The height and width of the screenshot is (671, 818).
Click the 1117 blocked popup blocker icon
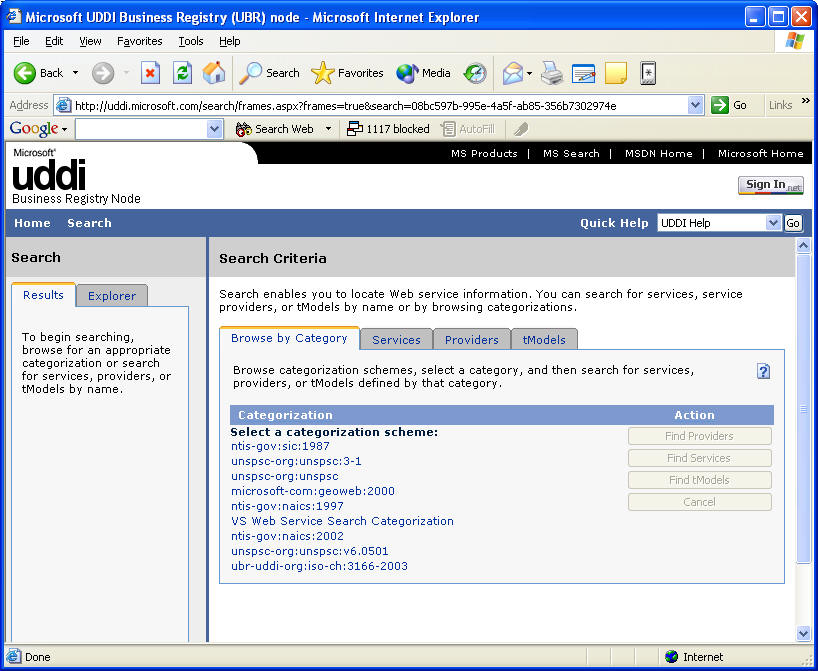pos(355,129)
